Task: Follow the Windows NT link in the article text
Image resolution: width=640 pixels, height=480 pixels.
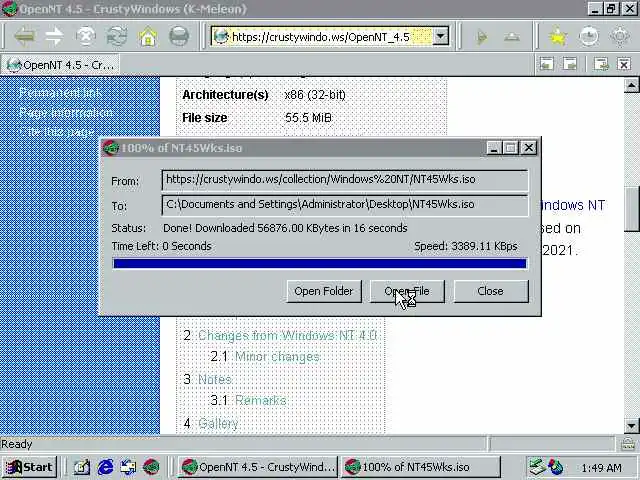Action: [x=573, y=205]
